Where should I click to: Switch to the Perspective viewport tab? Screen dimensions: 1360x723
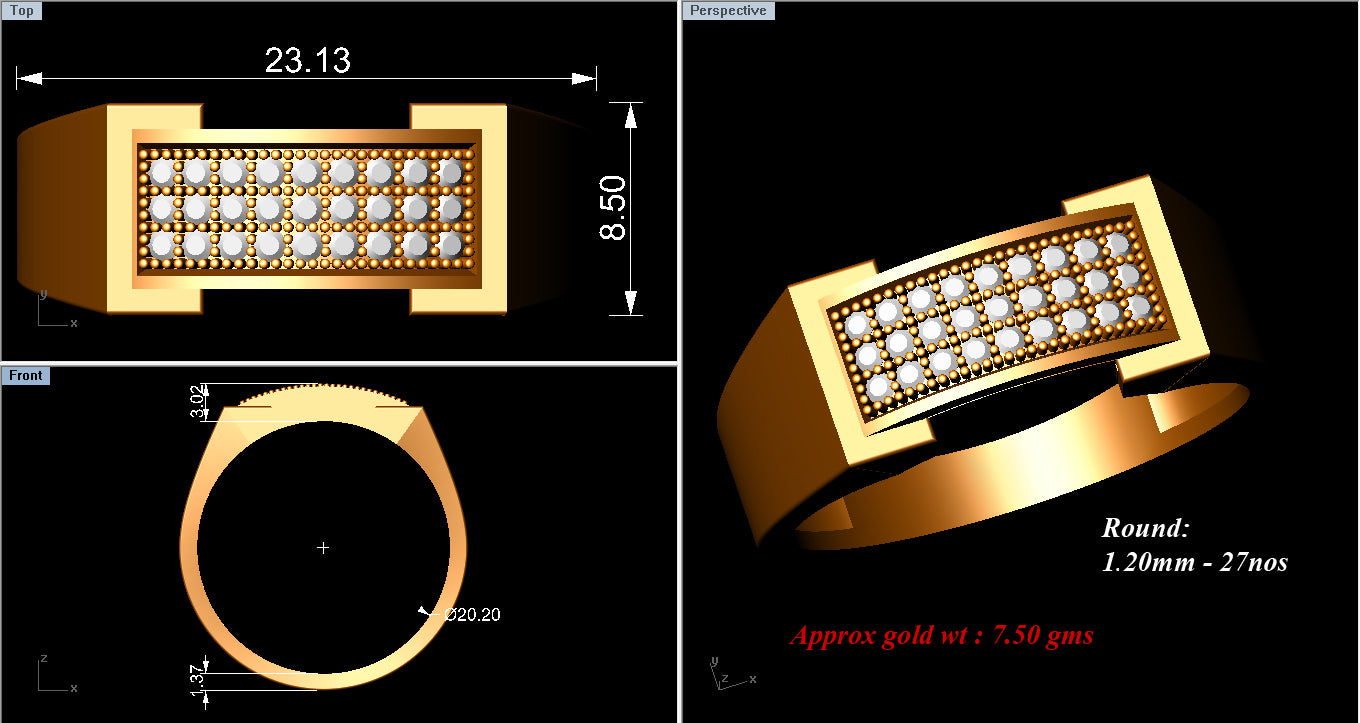coord(729,10)
